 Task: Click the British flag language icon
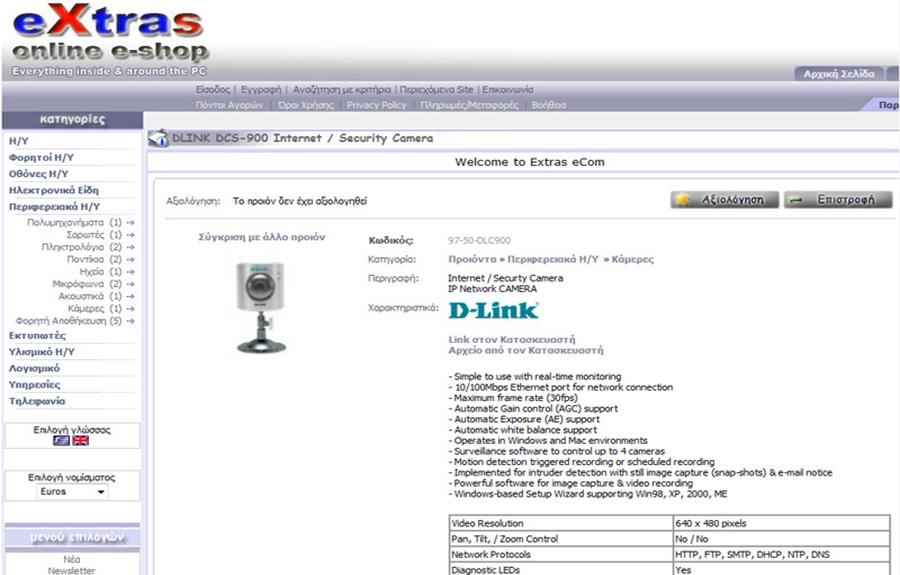click(x=81, y=441)
